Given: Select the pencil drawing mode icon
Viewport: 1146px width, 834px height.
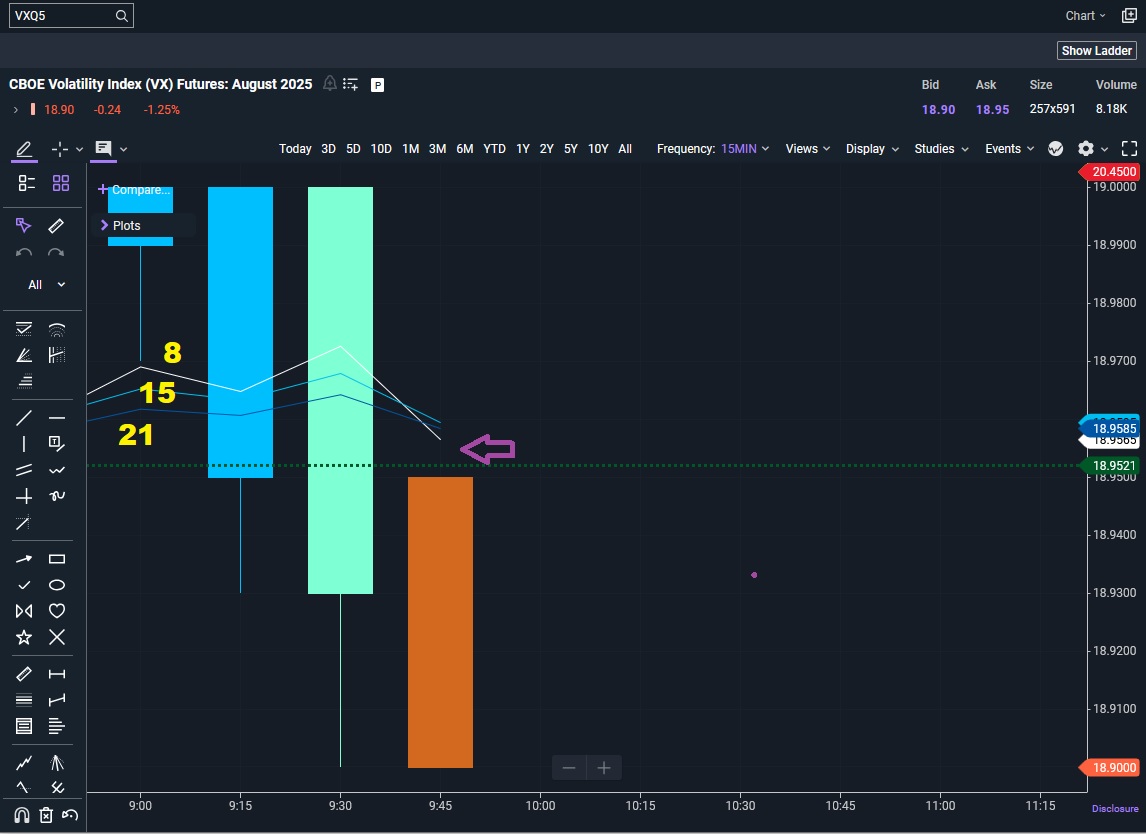Looking at the screenshot, I should click(x=24, y=149).
